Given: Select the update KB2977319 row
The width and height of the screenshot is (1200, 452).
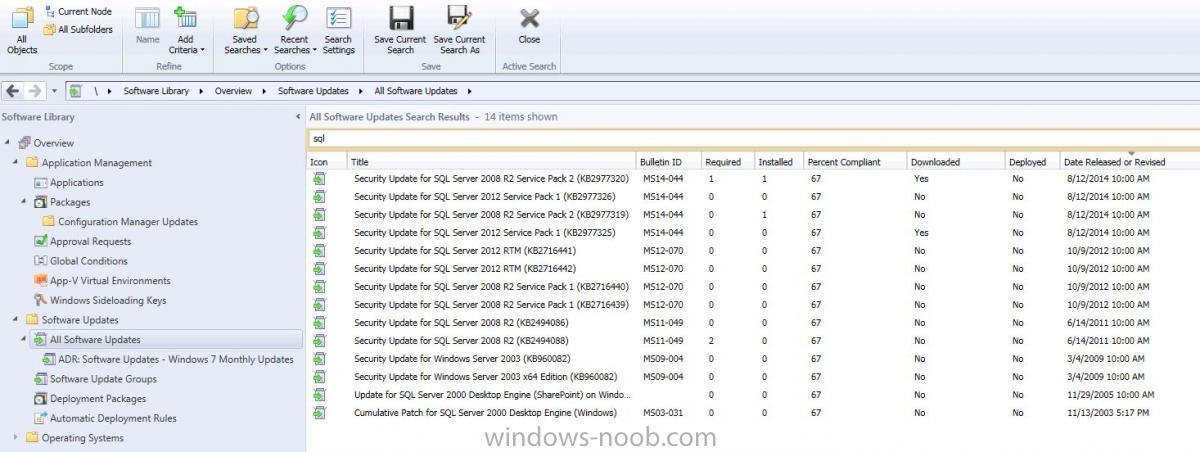Looking at the screenshot, I should click(x=752, y=214).
